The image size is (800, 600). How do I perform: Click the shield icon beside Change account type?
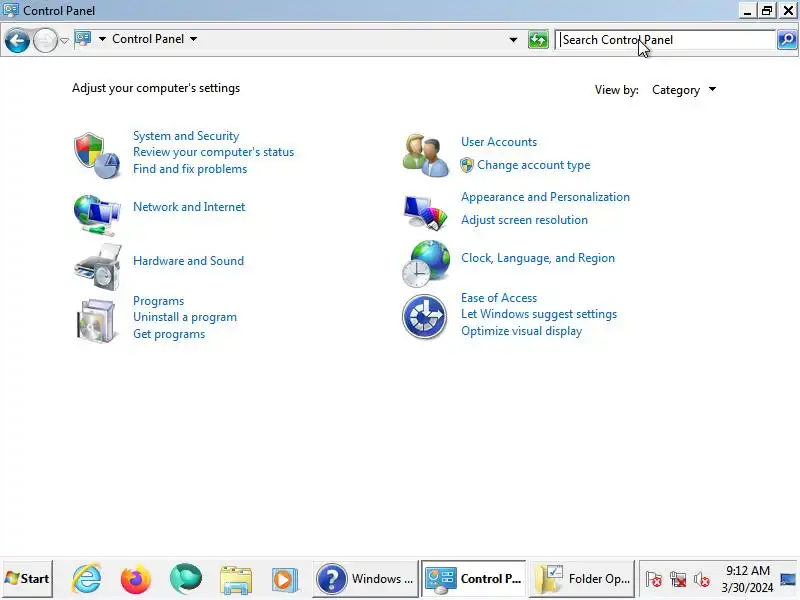[x=466, y=165]
